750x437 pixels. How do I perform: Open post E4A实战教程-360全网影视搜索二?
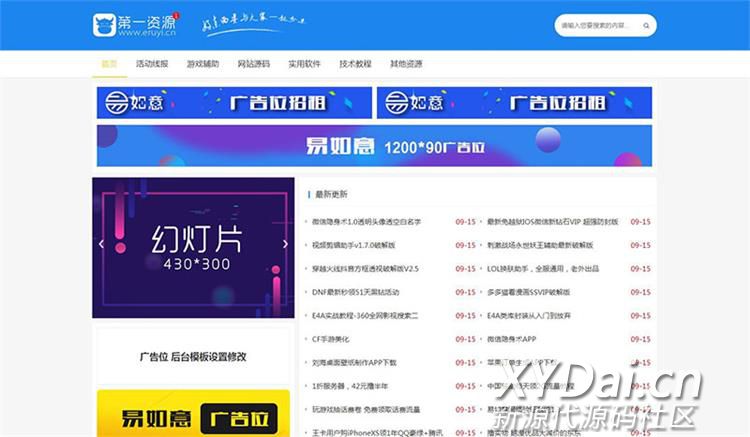[365, 316]
